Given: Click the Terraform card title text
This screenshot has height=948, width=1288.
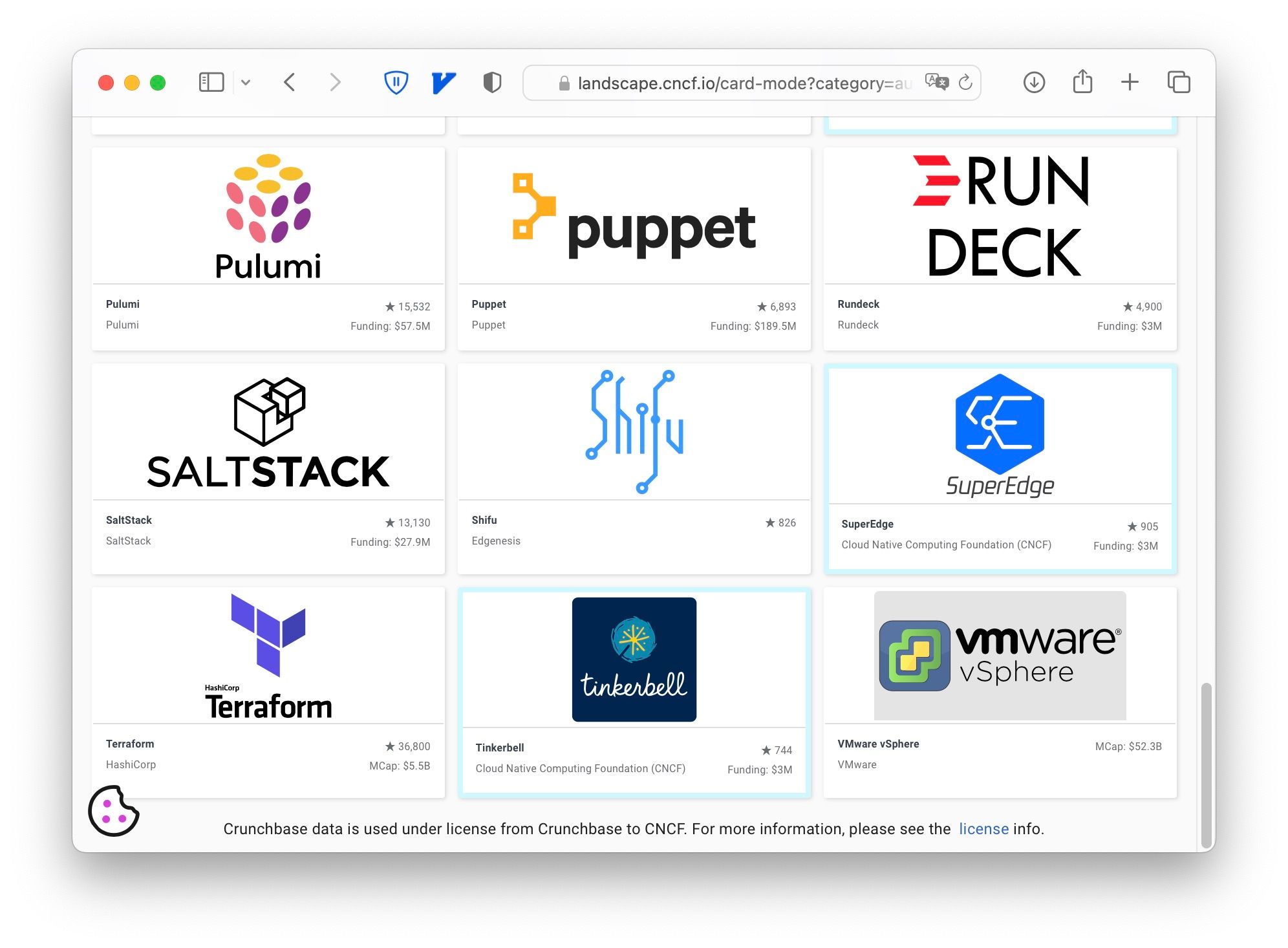Looking at the screenshot, I should 130,744.
